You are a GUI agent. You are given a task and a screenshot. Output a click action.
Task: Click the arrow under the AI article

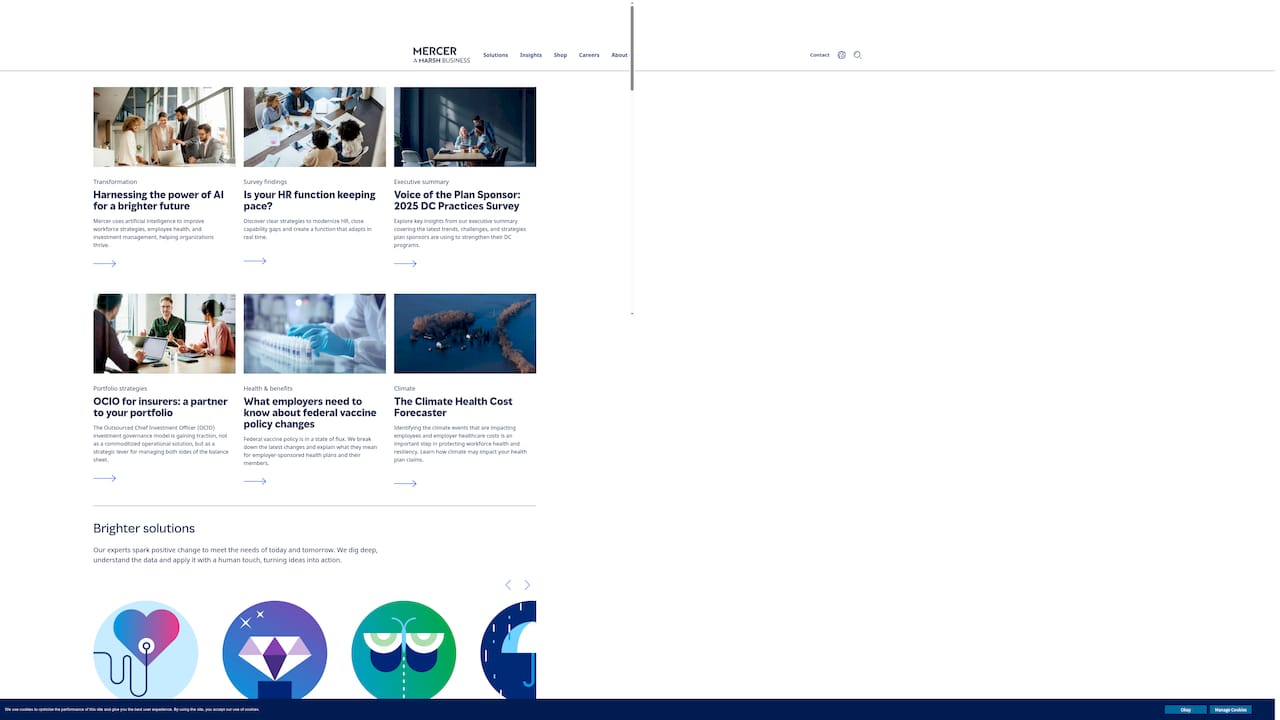coord(104,263)
